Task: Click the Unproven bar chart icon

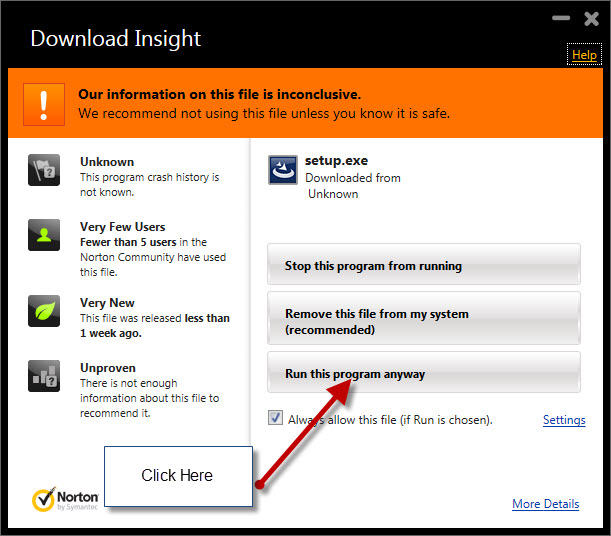Action: coord(44,376)
